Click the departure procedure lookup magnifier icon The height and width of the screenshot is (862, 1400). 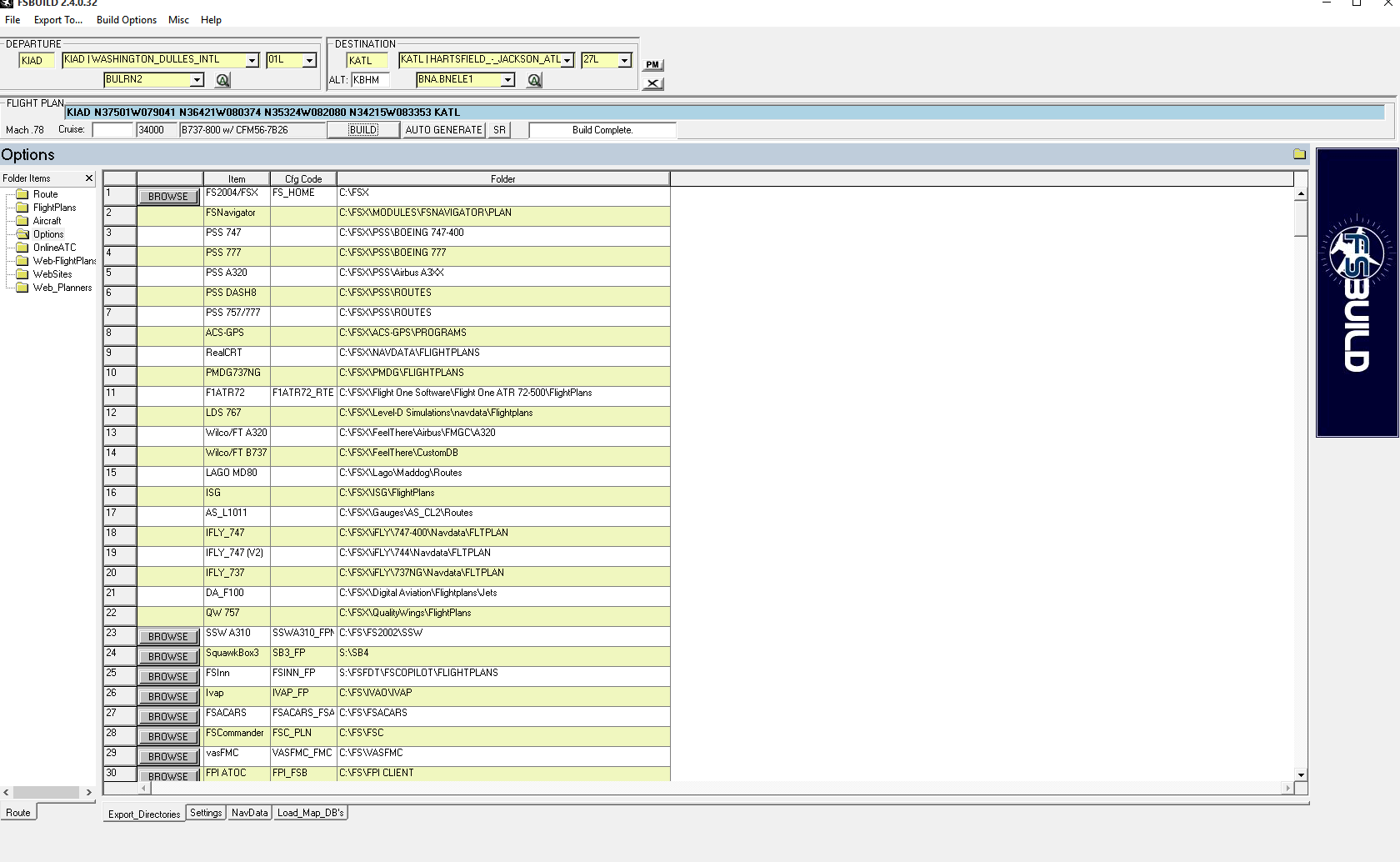pos(222,80)
